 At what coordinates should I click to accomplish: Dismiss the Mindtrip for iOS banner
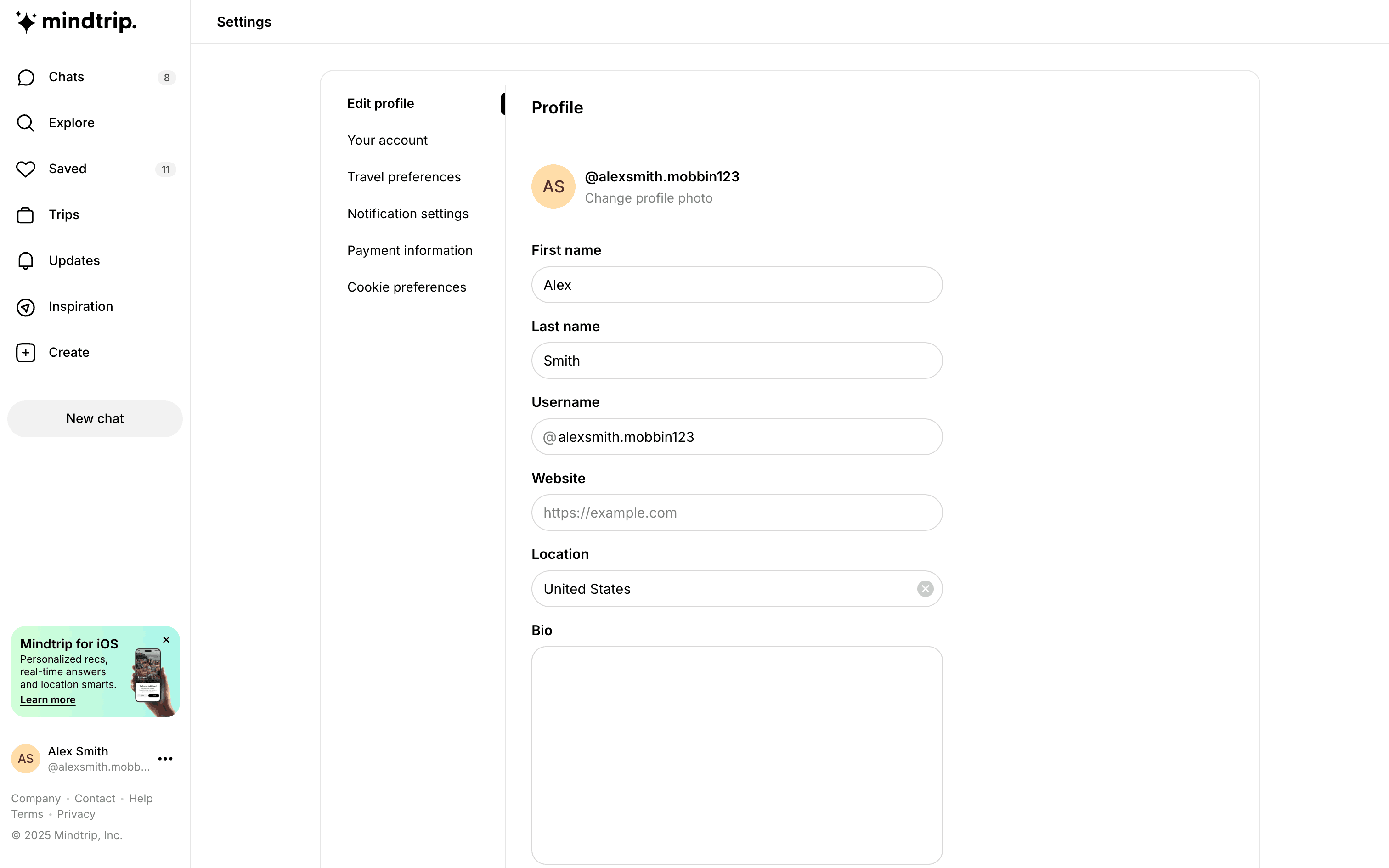click(166, 640)
